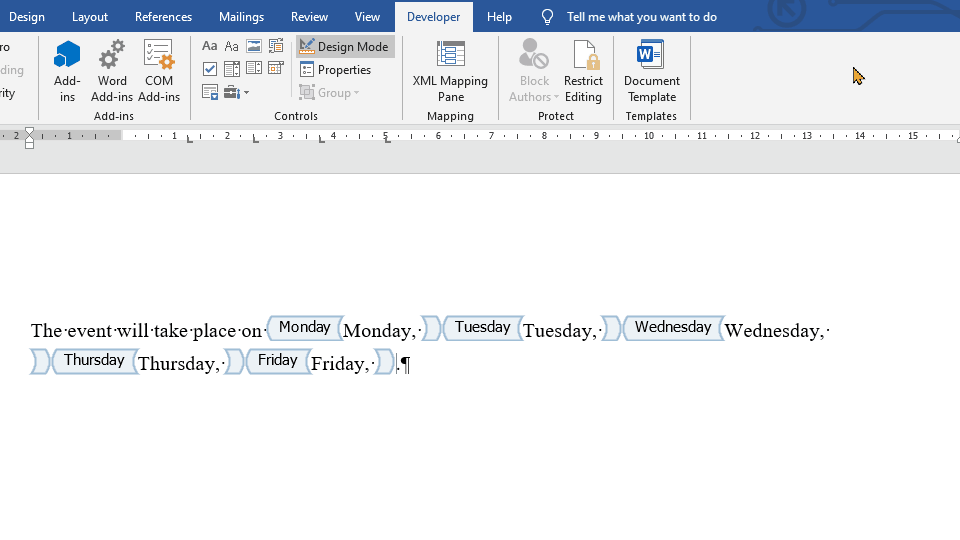
Task: Insert a Drop-Down List content control
Action: (253, 69)
